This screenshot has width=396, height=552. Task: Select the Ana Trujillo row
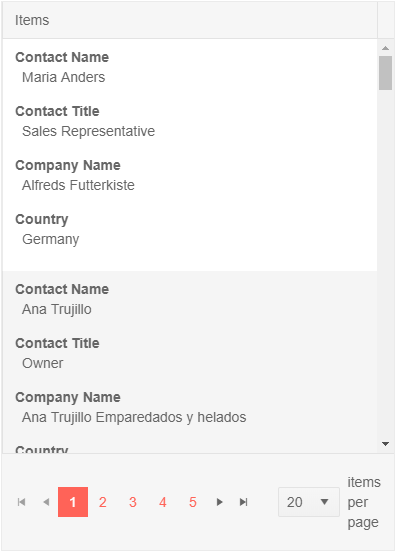tap(190, 362)
